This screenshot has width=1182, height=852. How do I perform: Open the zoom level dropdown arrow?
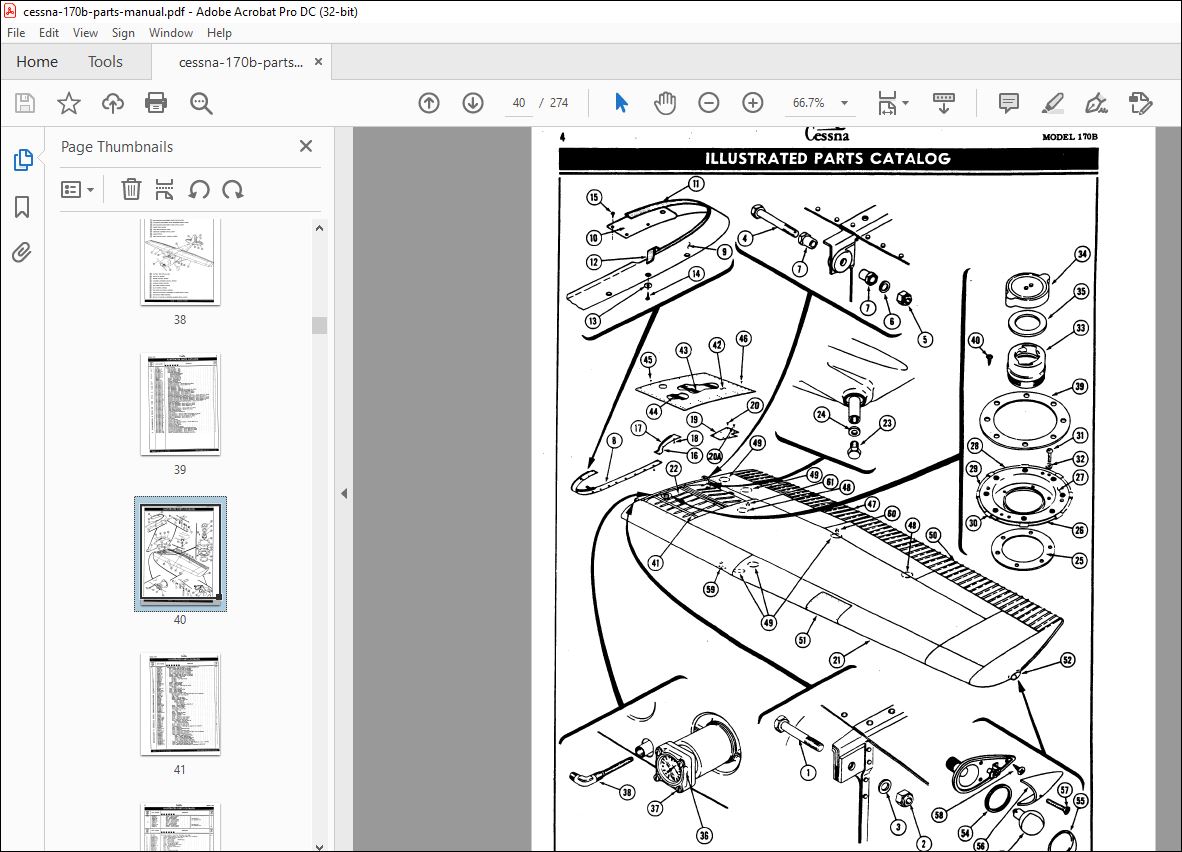point(844,103)
